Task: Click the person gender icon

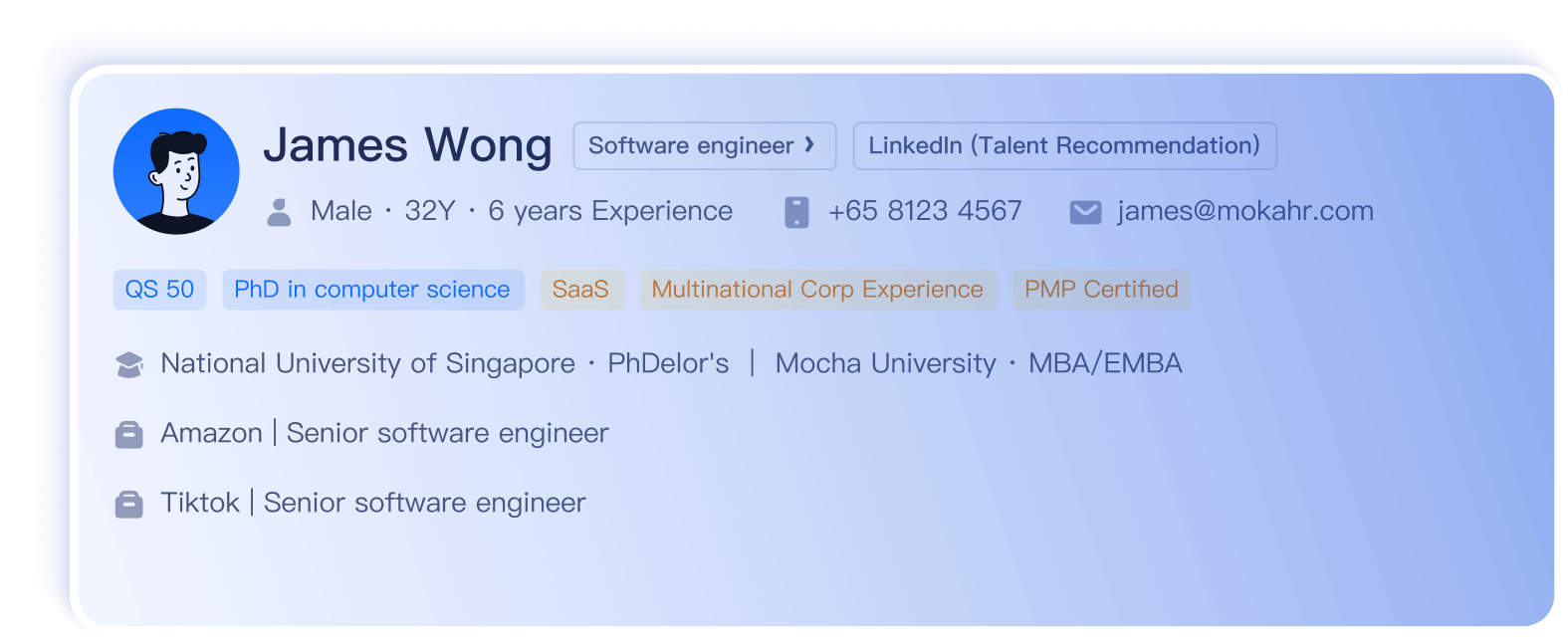Action: coord(280,212)
